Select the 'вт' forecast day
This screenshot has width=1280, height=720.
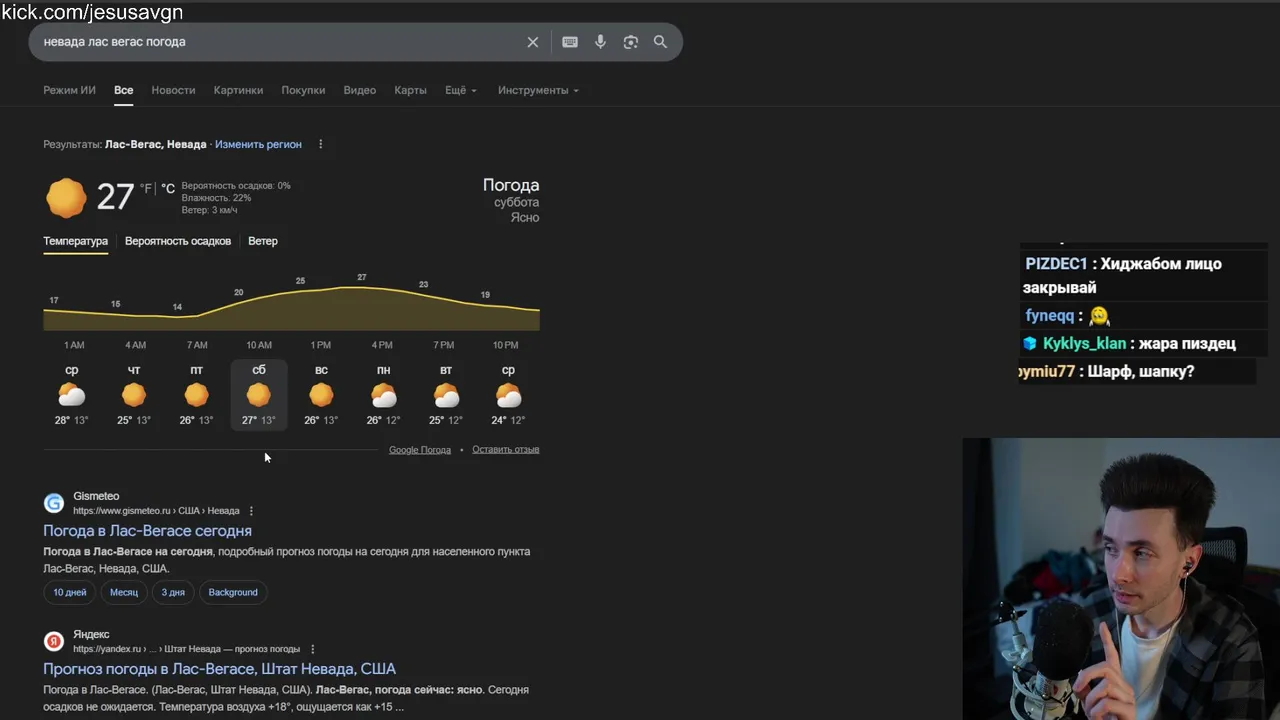pyautogui.click(x=446, y=395)
